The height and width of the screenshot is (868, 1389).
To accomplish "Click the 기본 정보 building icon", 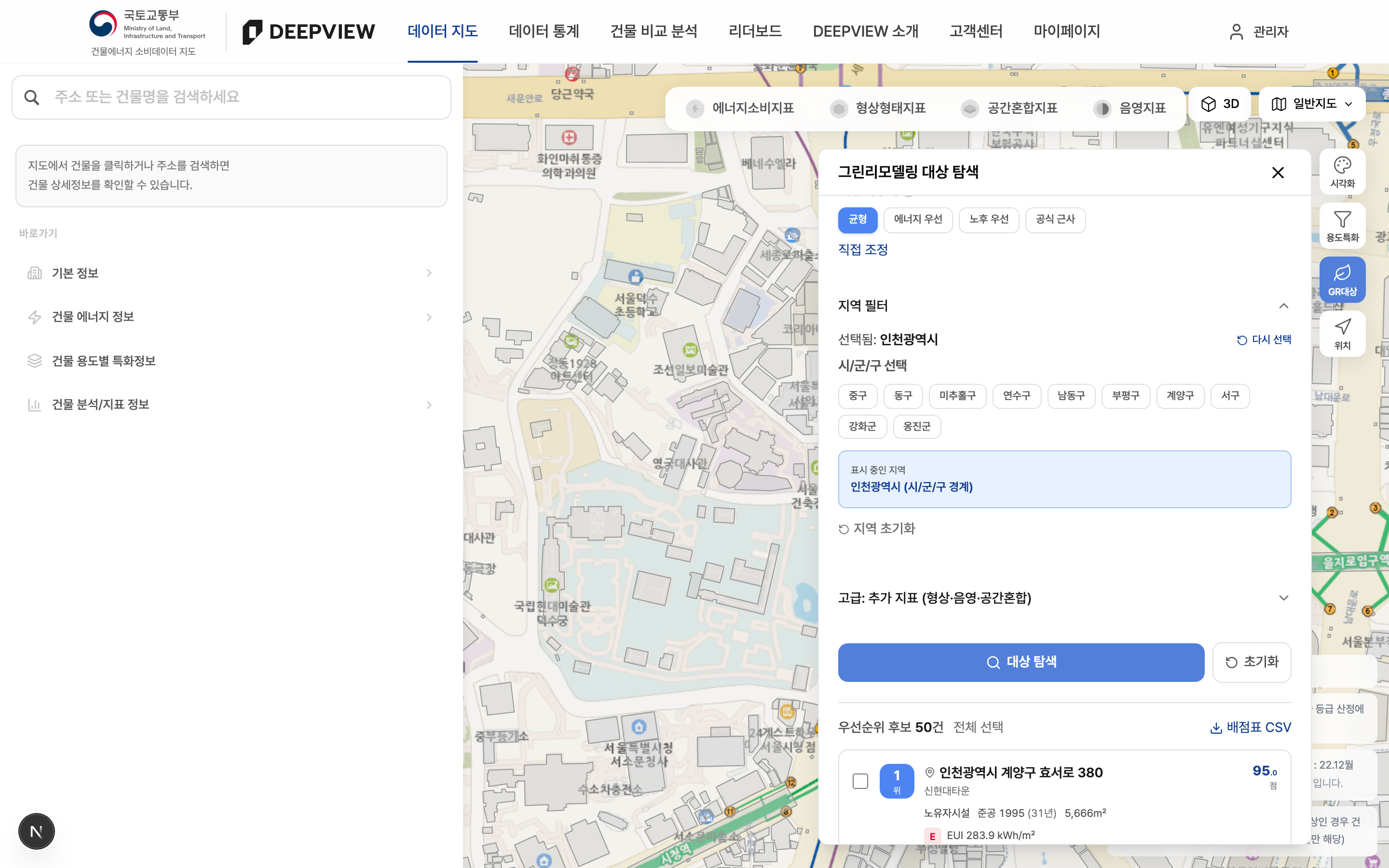I will click(34, 273).
